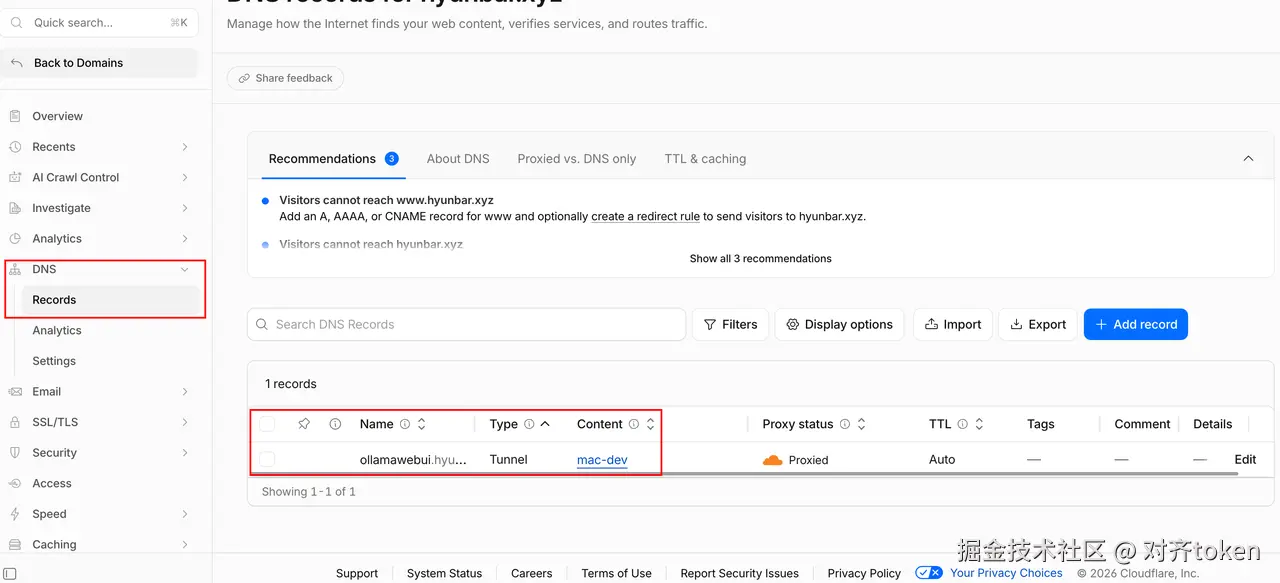Expand the Recents sidebar chevron
The image size is (1280, 583).
185,147
